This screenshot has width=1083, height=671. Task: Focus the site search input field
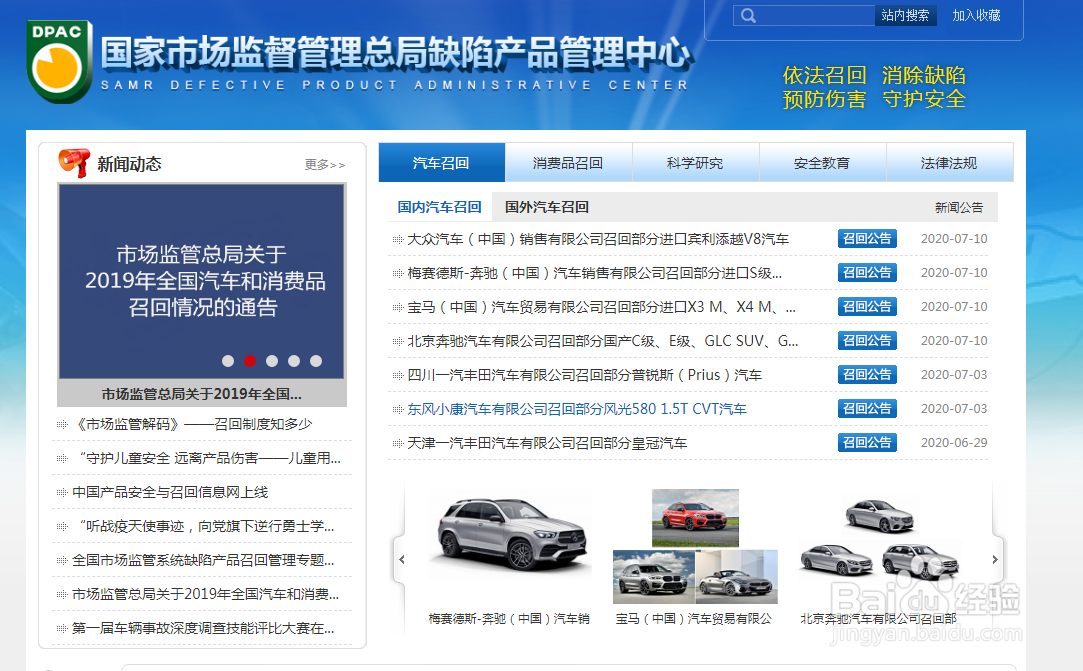point(804,15)
